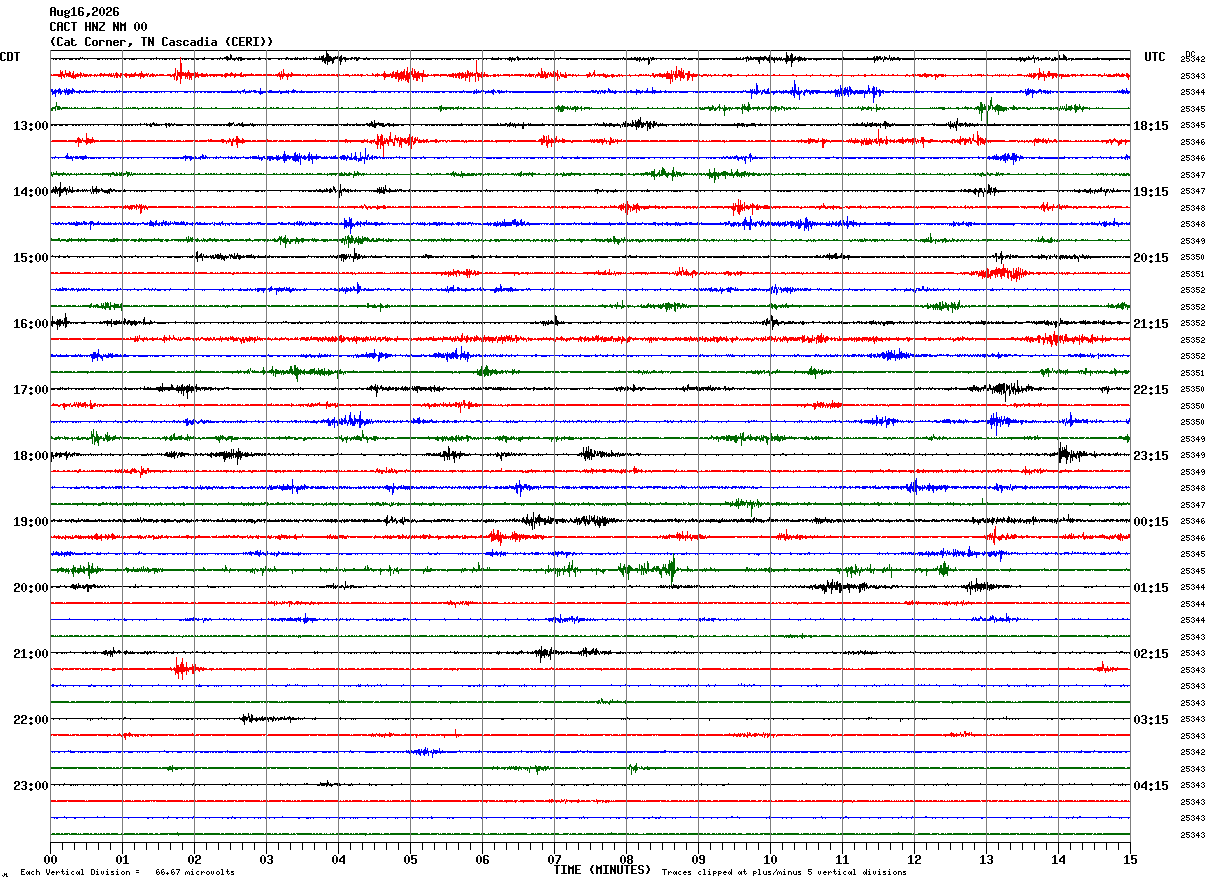Click minute tick label 11 on time axis

[842, 859]
